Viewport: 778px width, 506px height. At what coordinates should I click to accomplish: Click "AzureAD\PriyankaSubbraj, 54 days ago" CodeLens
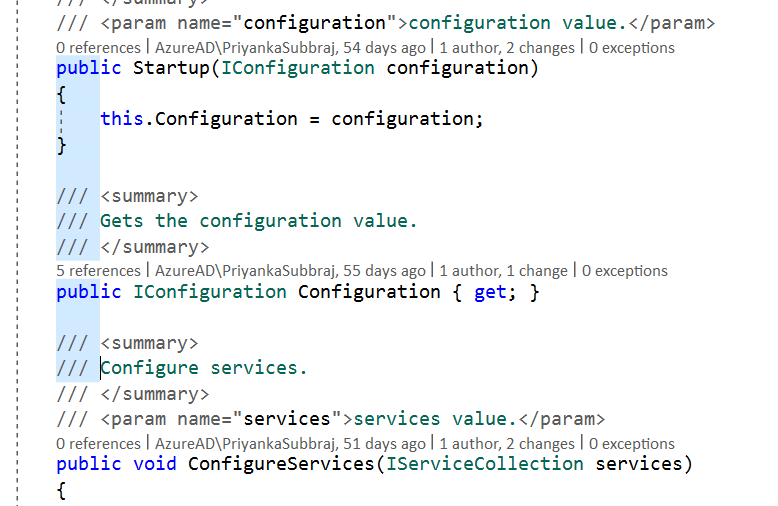(290, 48)
